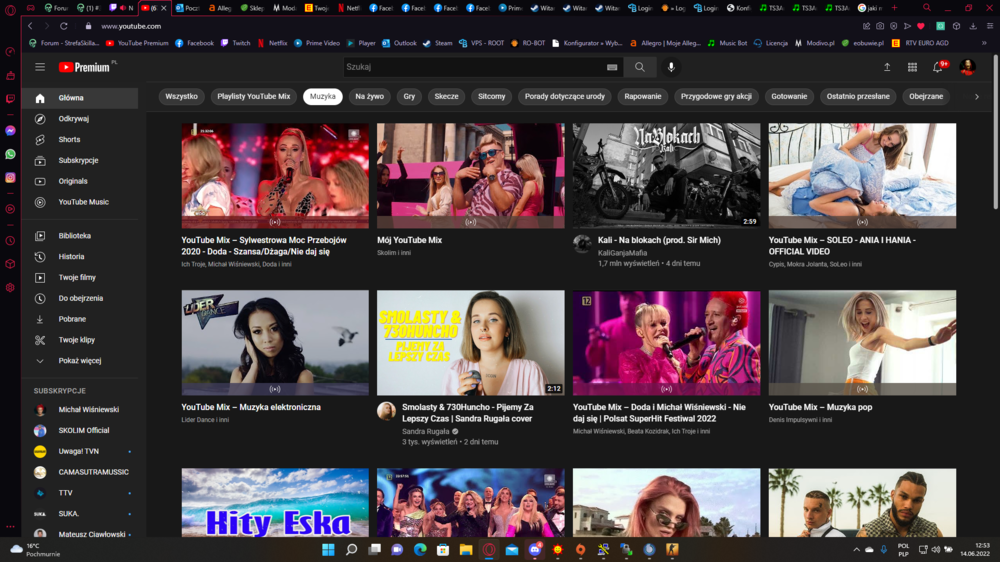The width and height of the screenshot is (1000, 562).
Task: Go to Główna in sidebar
Action: pyautogui.click(x=80, y=98)
